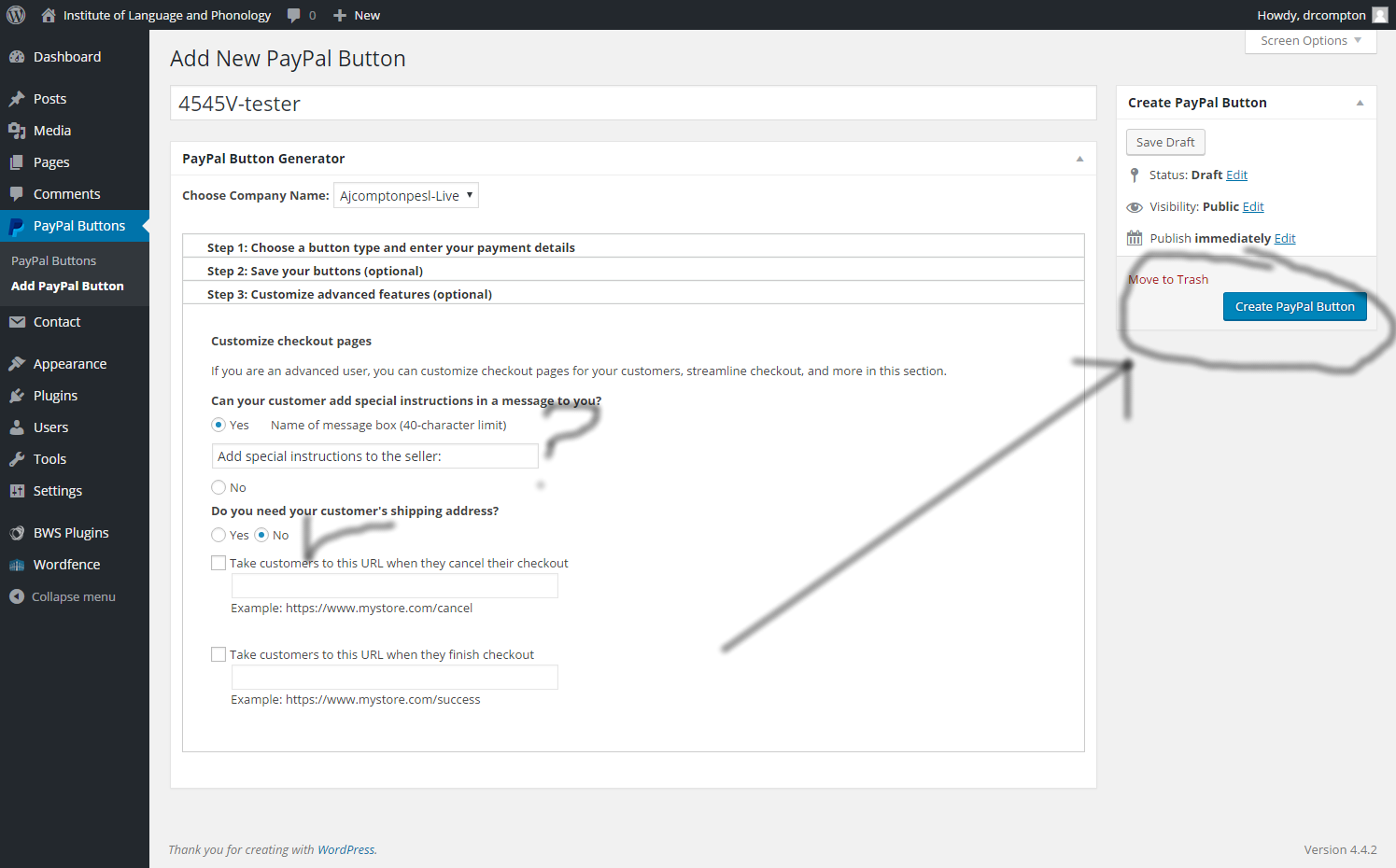This screenshot has height=868, width=1396.
Task: Click the home site icon
Action: (49, 15)
